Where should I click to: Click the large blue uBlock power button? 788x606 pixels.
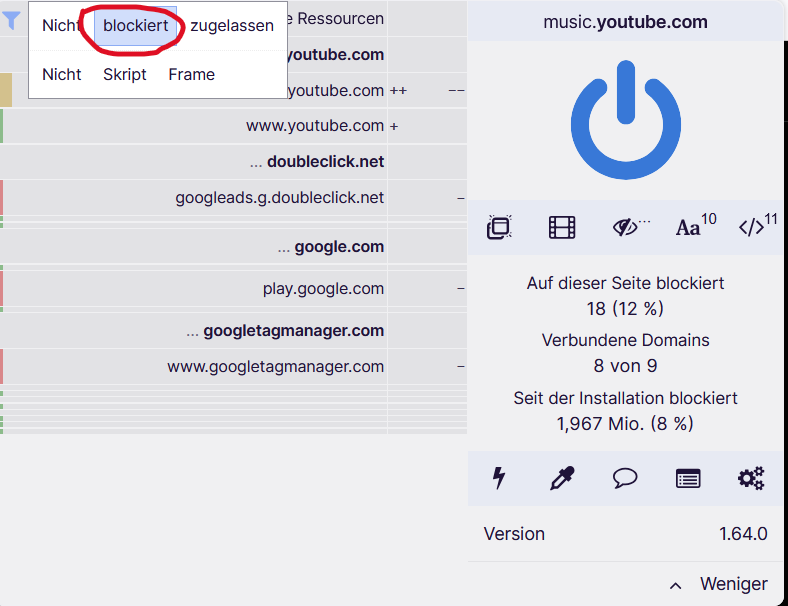point(626,120)
